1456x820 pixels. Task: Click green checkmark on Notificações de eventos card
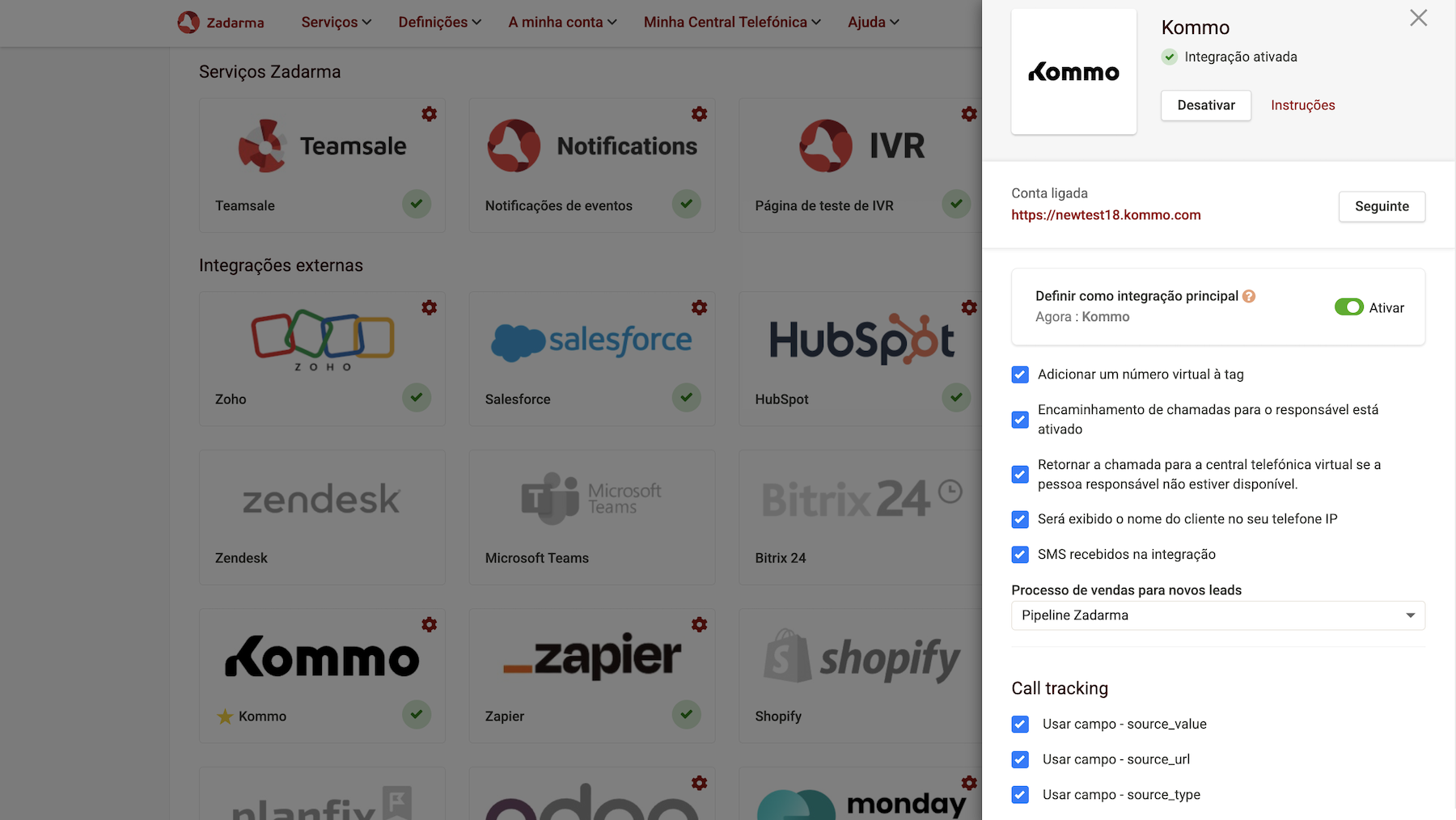(687, 204)
